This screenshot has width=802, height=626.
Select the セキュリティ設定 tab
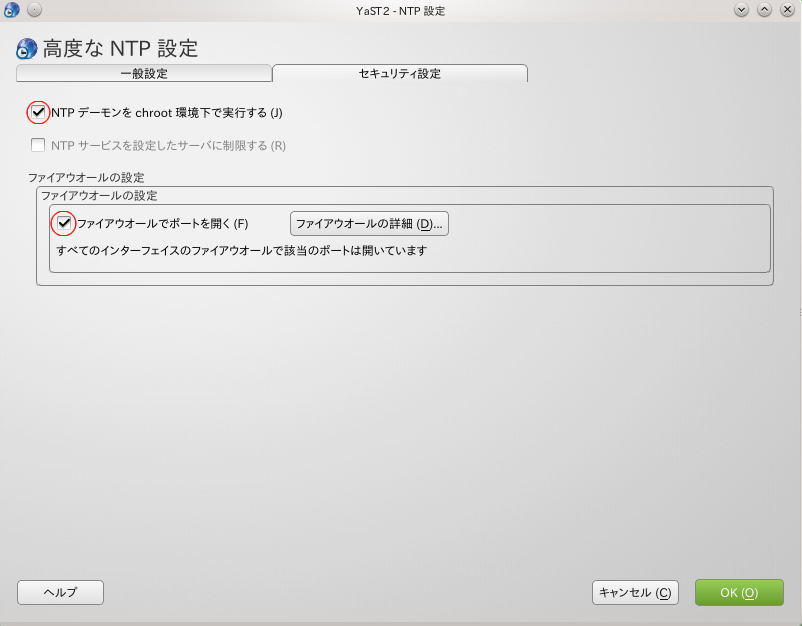[399, 74]
